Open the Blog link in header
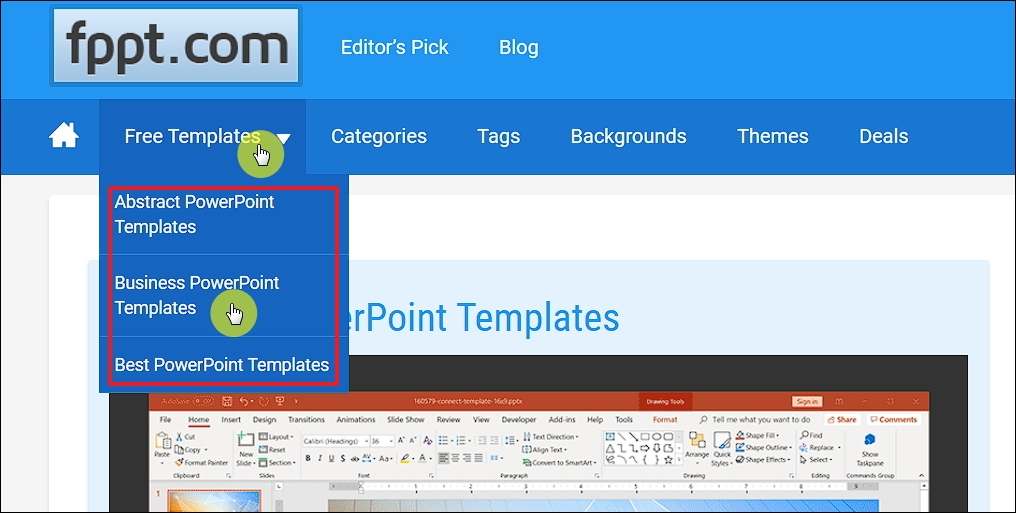The image size is (1016, 513). click(518, 47)
